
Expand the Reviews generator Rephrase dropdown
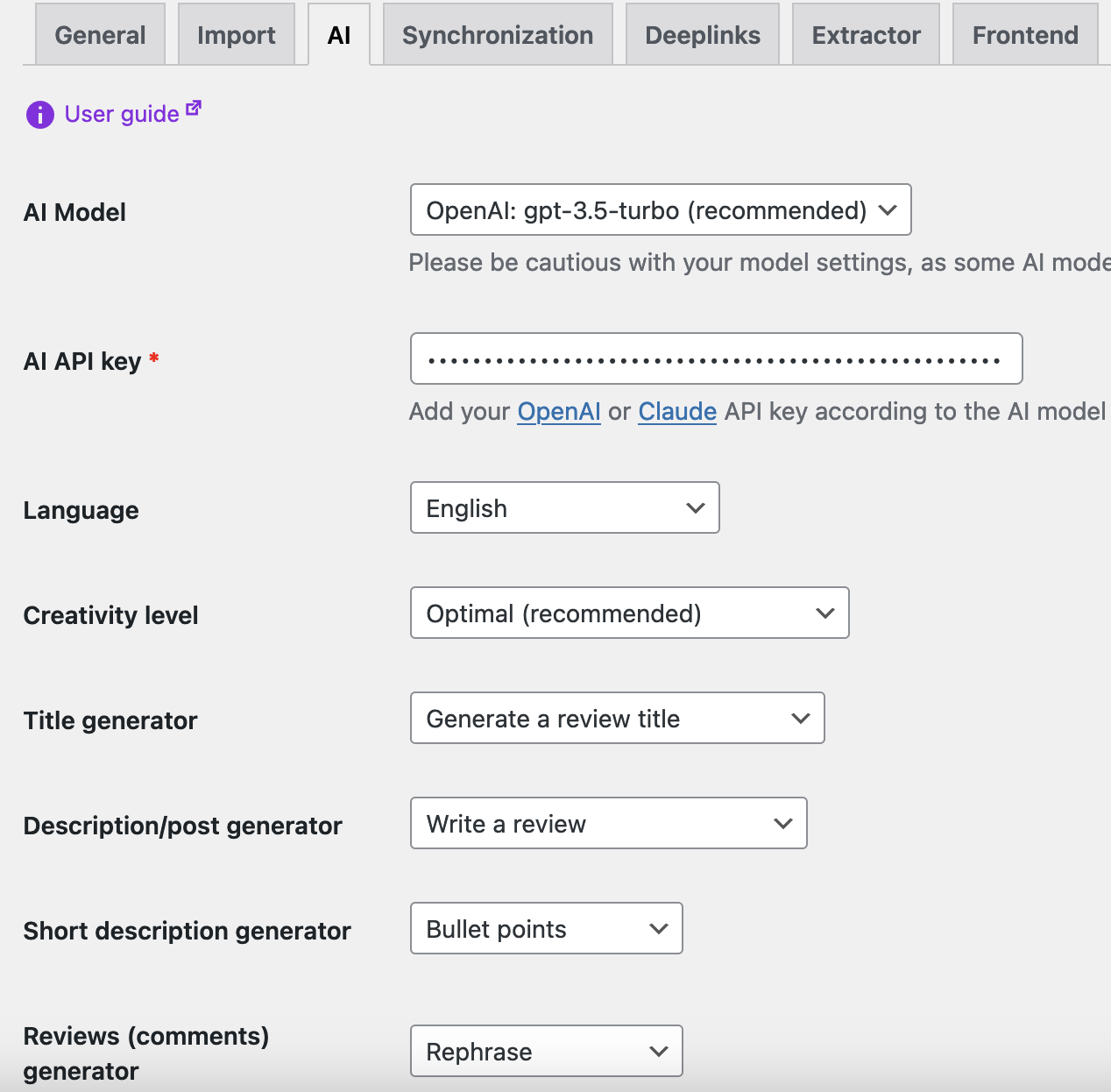[546, 1052]
